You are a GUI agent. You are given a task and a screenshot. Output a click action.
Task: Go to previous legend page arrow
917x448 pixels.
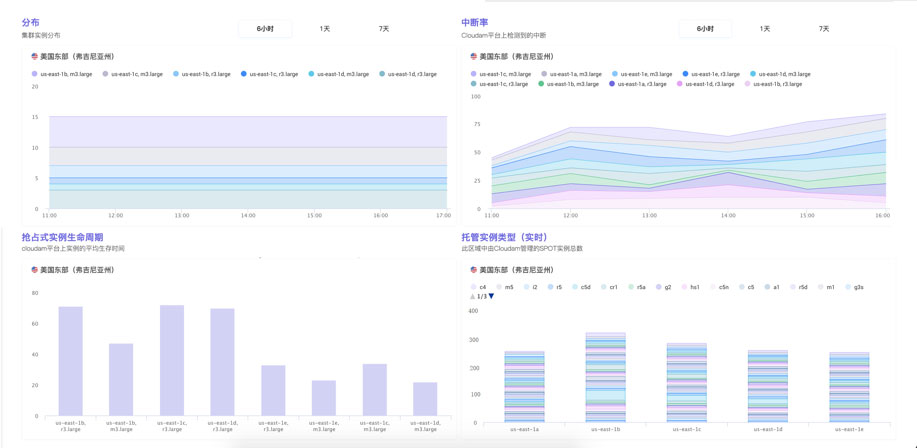[x=473, y=297]
